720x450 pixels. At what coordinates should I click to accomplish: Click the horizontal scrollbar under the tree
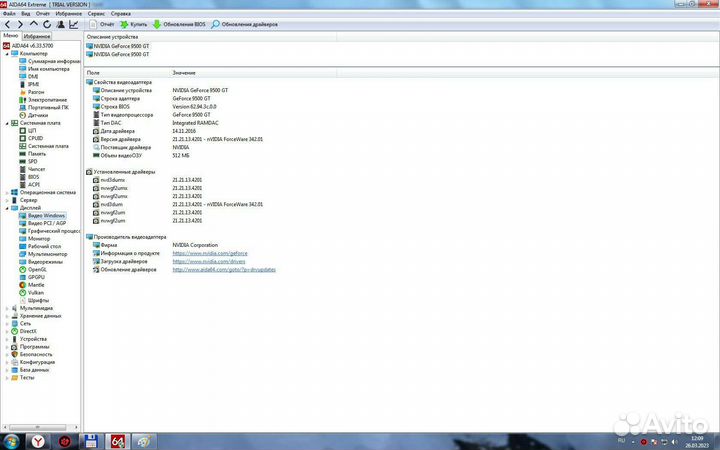pyautogui.click(x=40, y=428)
